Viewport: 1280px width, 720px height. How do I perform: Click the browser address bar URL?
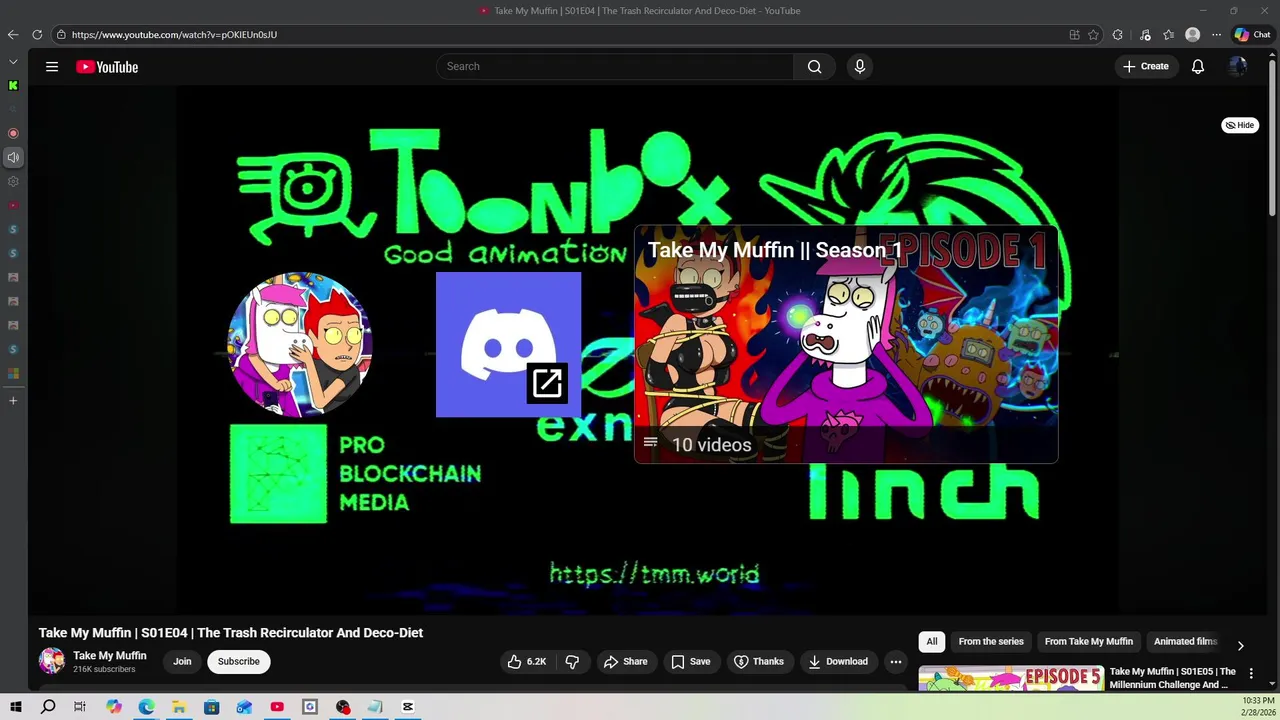174,35
